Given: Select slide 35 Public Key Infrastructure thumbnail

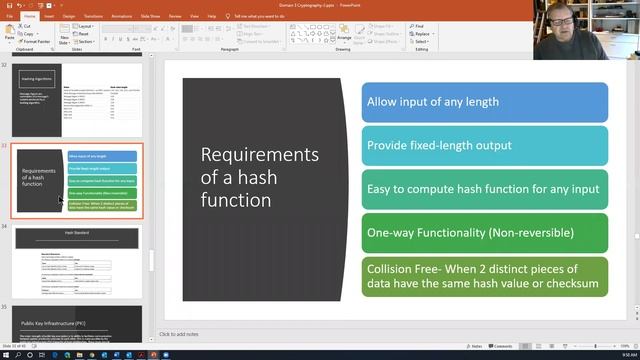Looking at the screenshot, I should tap(77, 324).
